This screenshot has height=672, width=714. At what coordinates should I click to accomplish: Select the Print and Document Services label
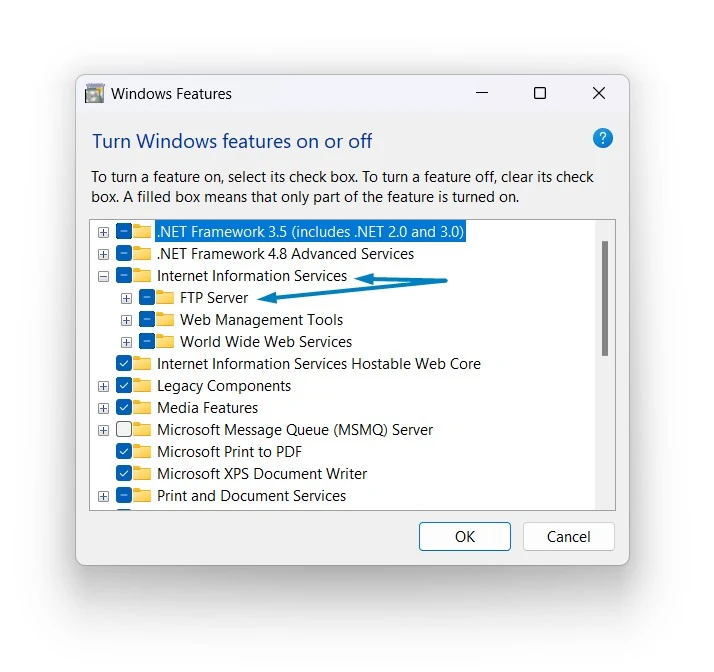tap(251, 495)
